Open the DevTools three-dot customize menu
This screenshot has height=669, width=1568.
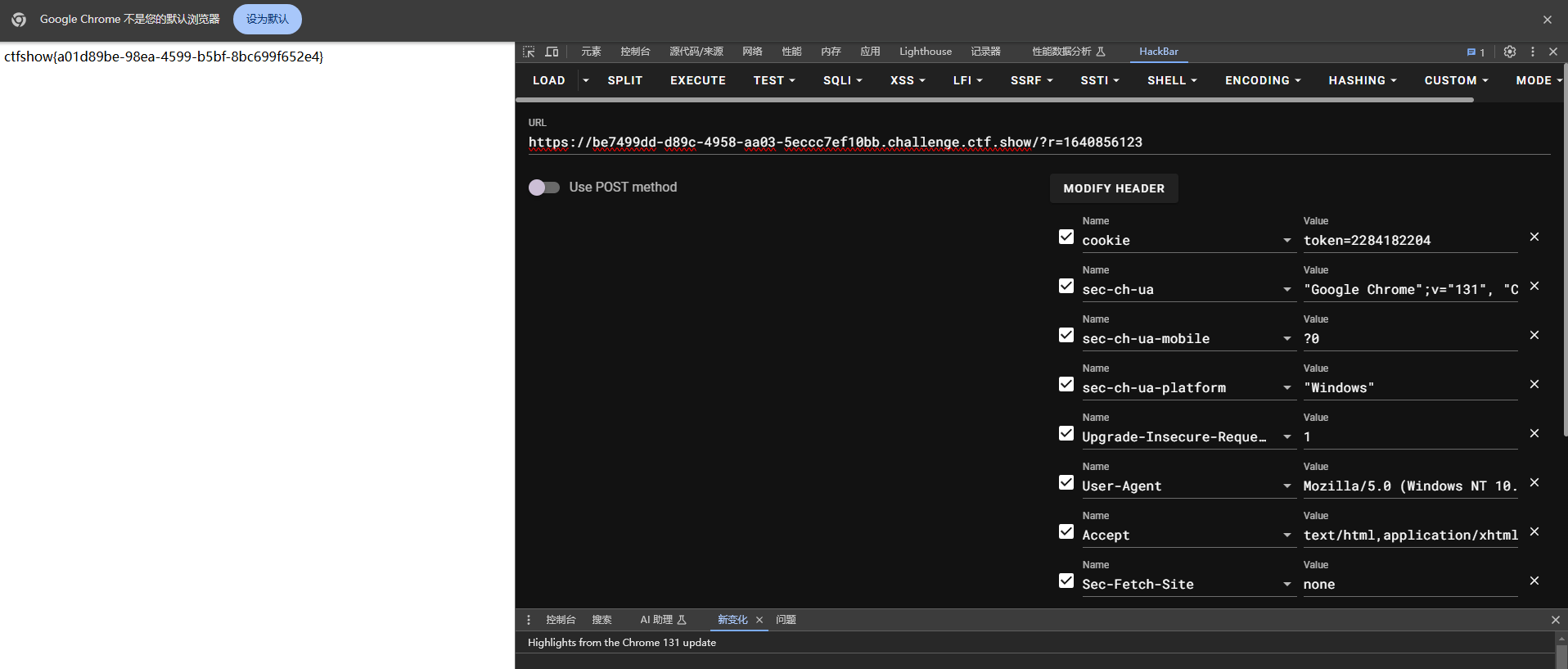[x=1533, y=52]
